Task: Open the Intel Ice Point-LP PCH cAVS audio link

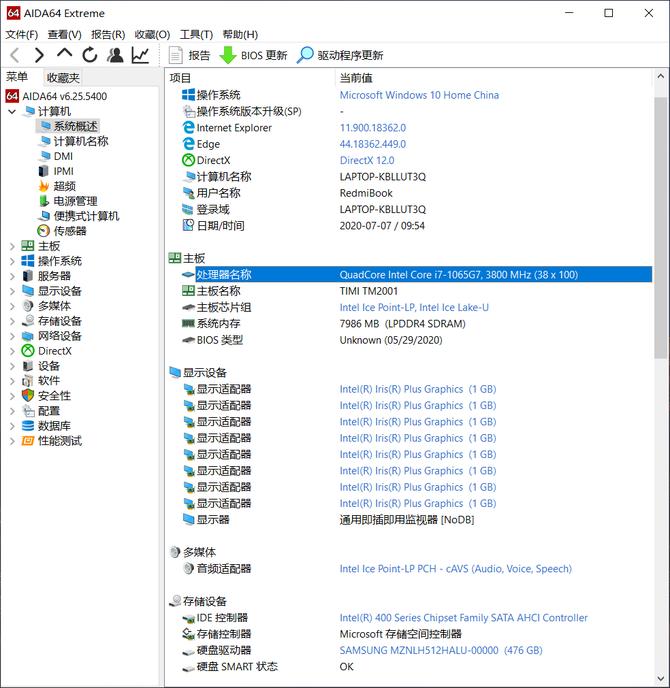Action: coord(455,569)
